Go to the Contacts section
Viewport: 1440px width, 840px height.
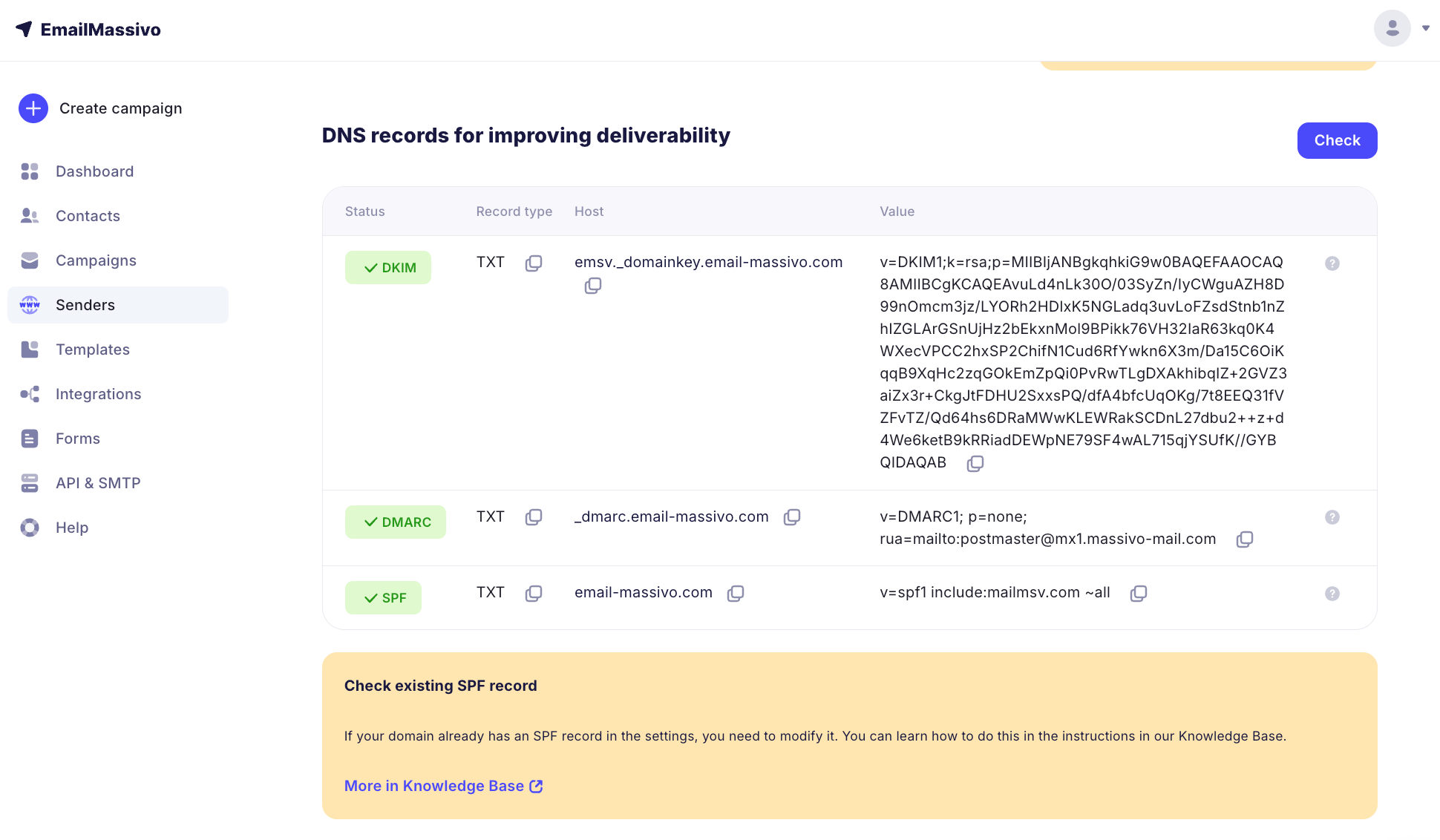pos(88,216)
